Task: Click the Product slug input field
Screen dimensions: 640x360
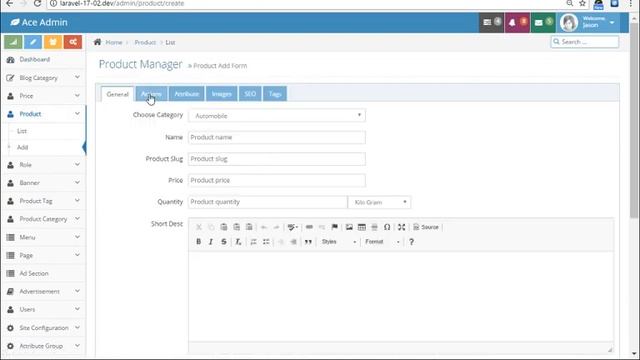Action: click(277, 159)
